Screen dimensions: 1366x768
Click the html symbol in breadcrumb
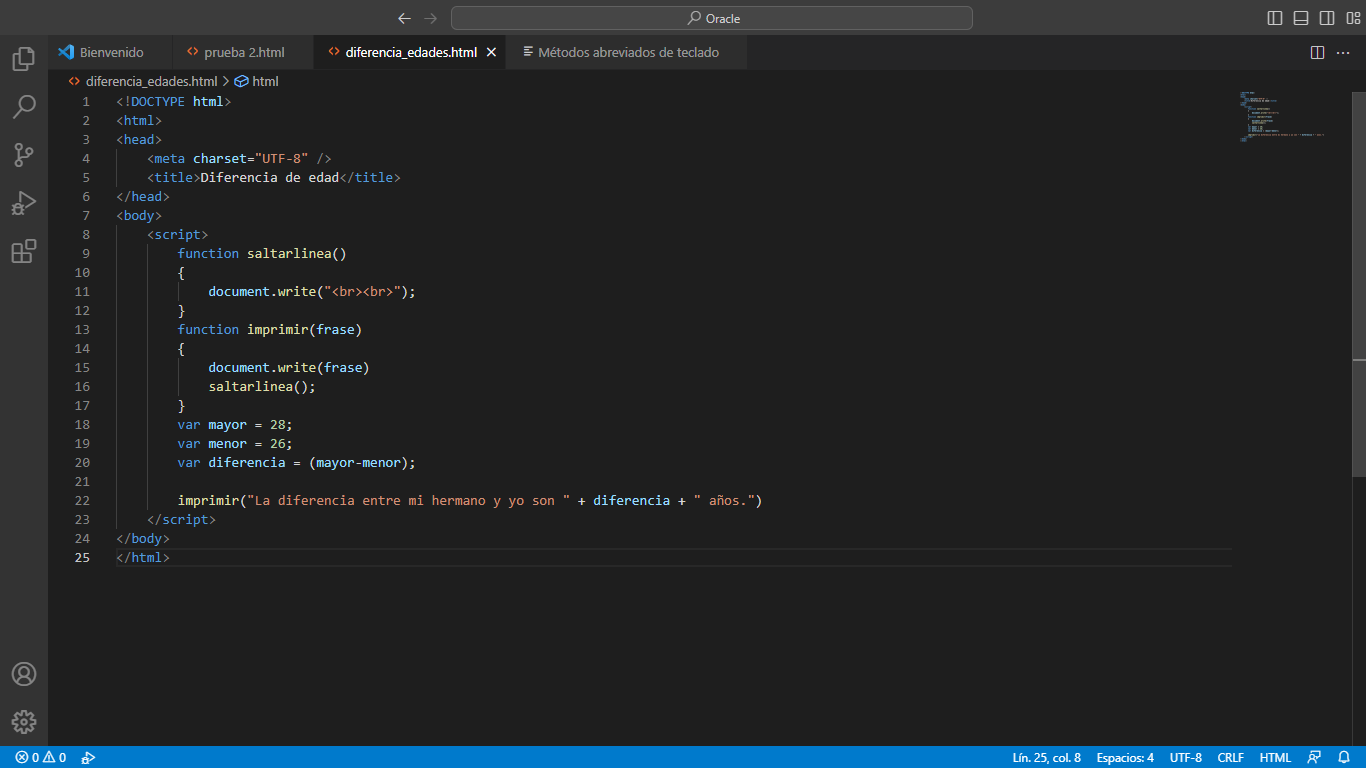265,81
